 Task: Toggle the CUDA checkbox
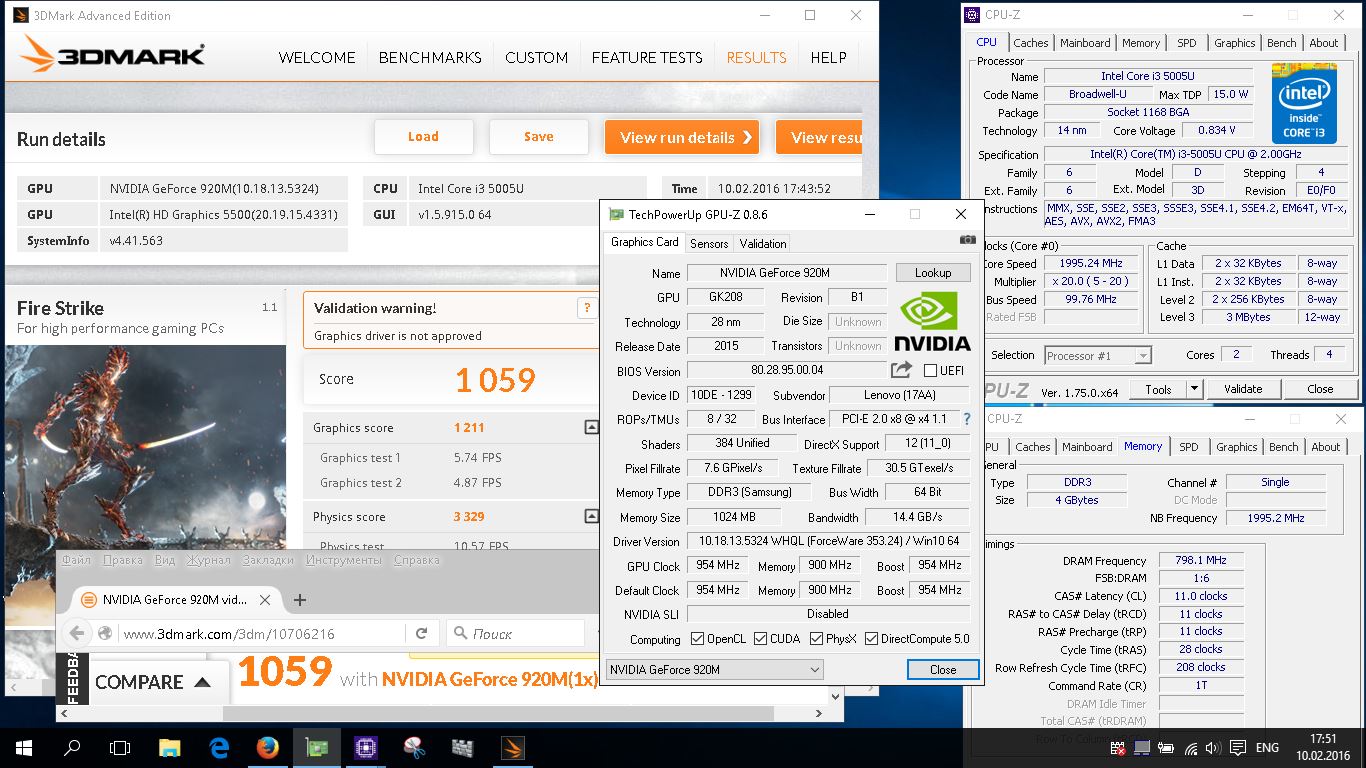tap(761, 639)
